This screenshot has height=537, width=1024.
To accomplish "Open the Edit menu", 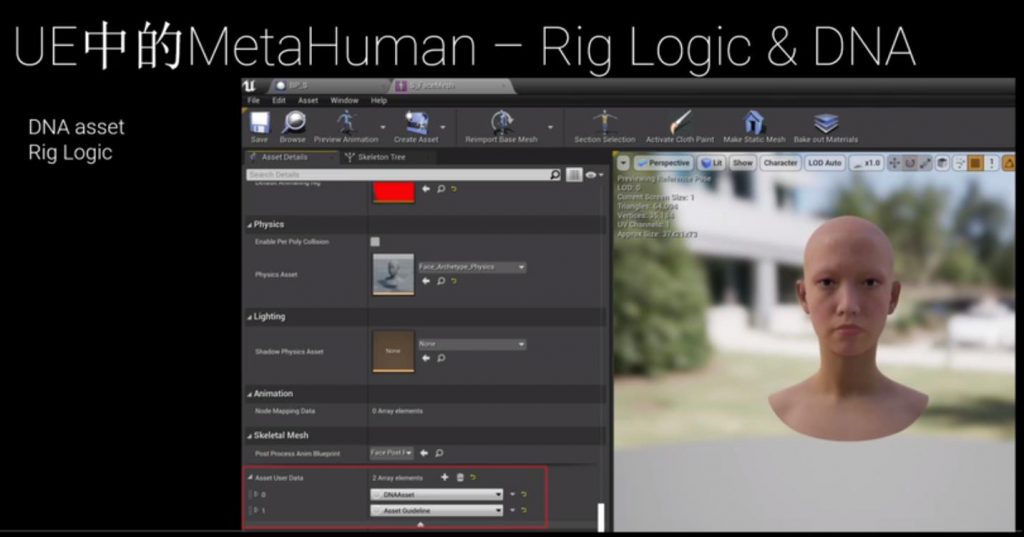I will click(279, 101).
